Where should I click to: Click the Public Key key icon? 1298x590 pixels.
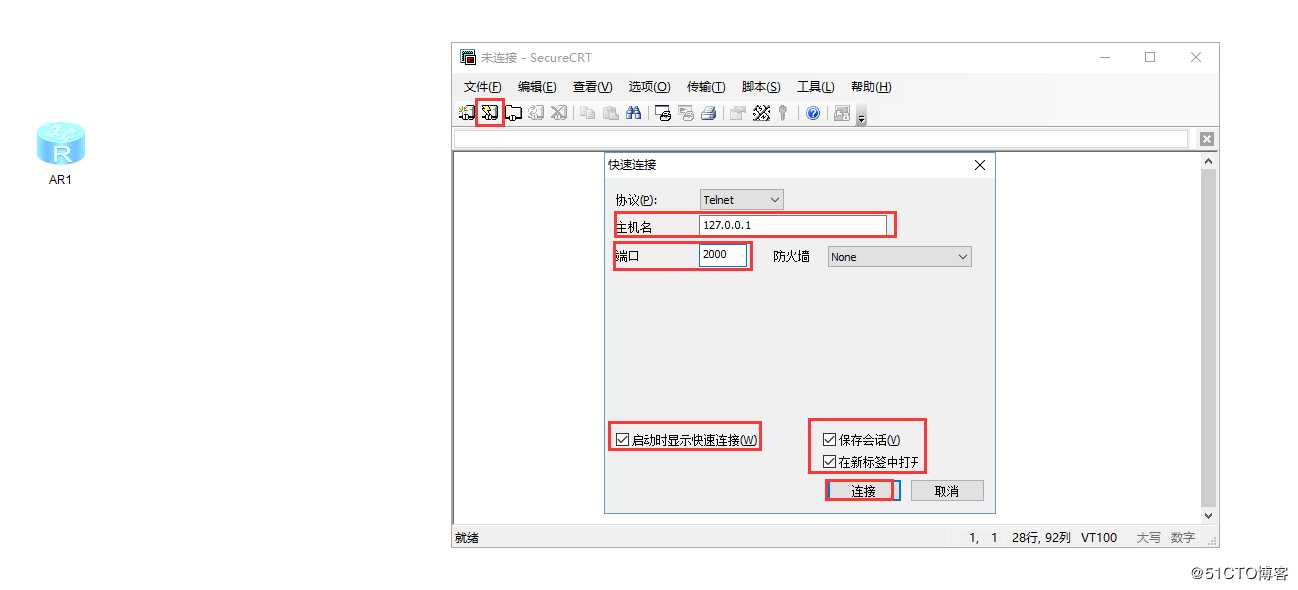click(783, 113)
